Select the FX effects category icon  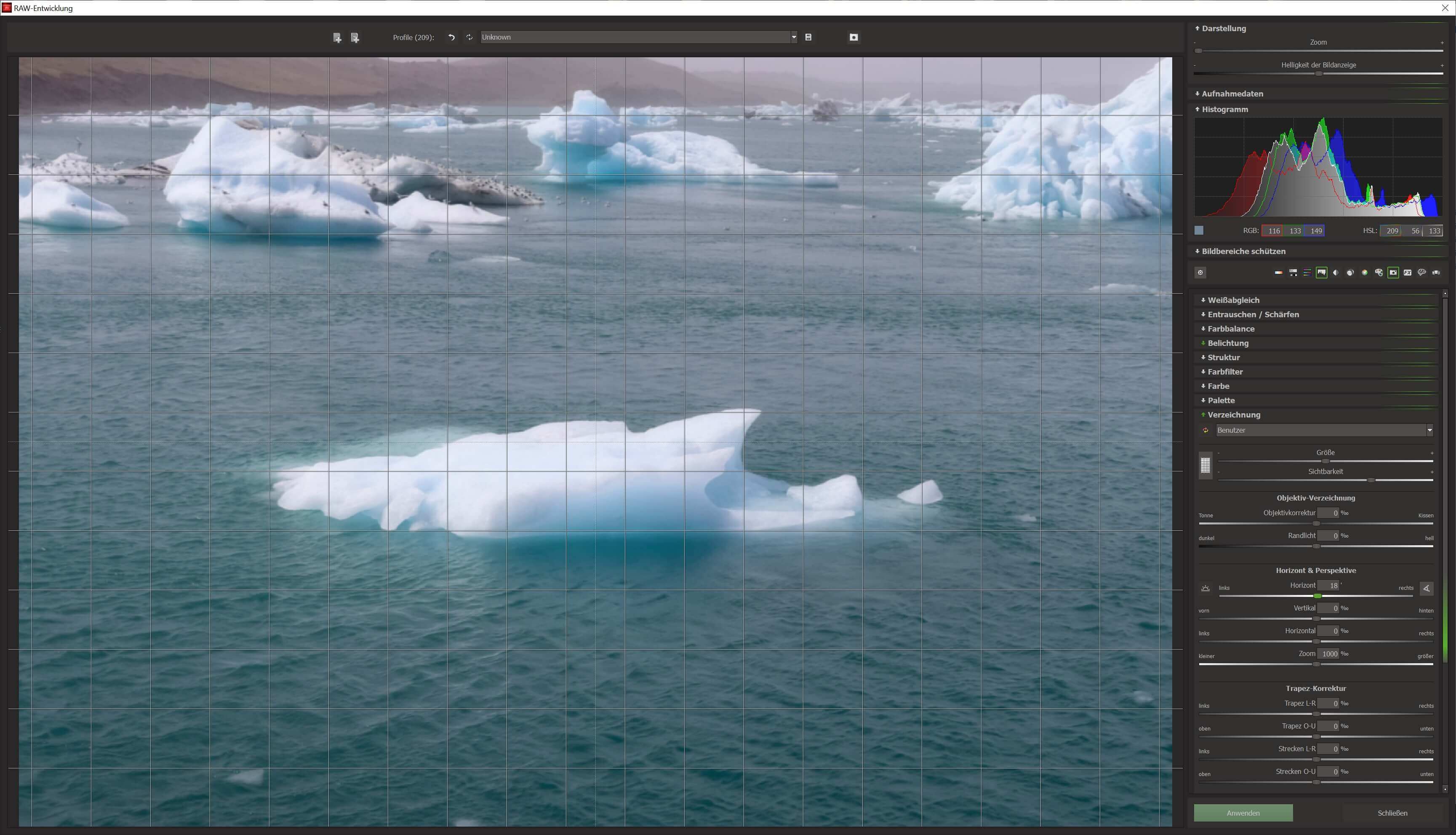(1407, 273)
